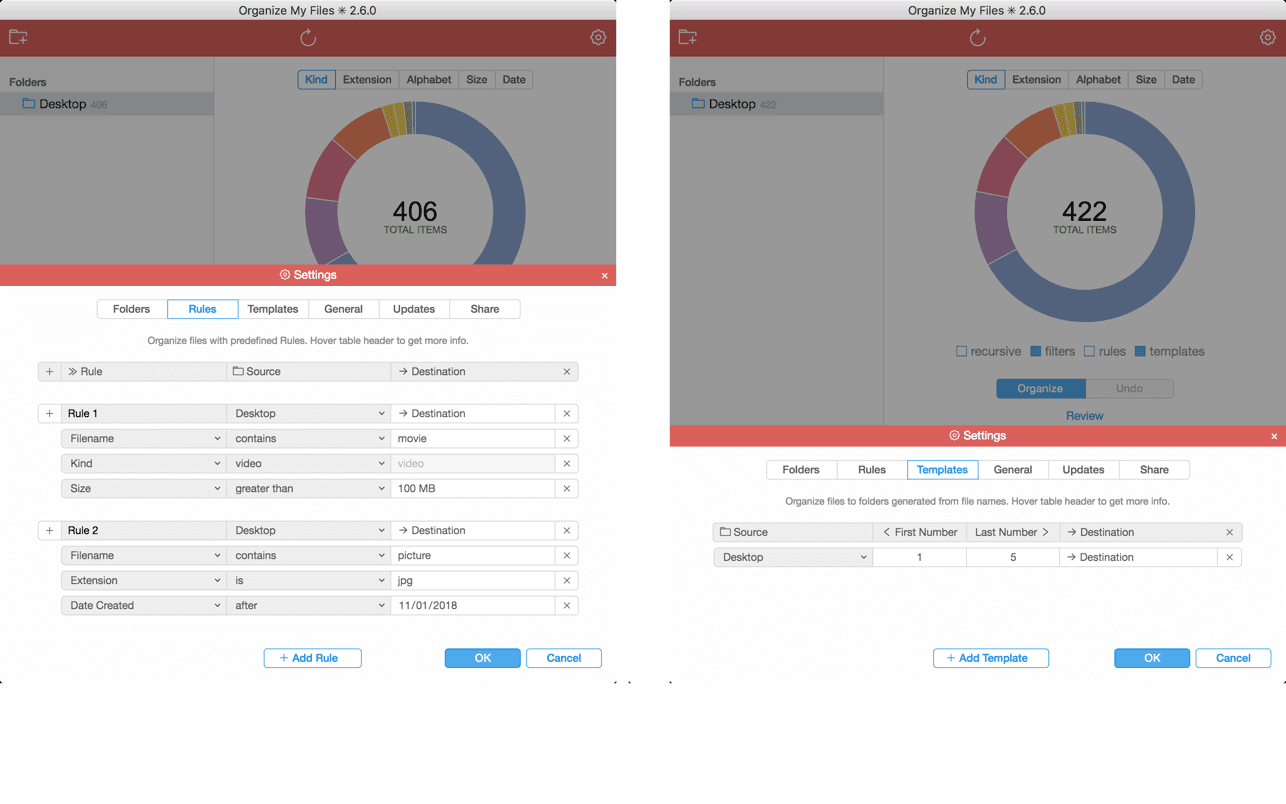This screenshot has height=804, width=1286.
Task: Remove the Desktop template row with X
Action: click(1229, 558)
